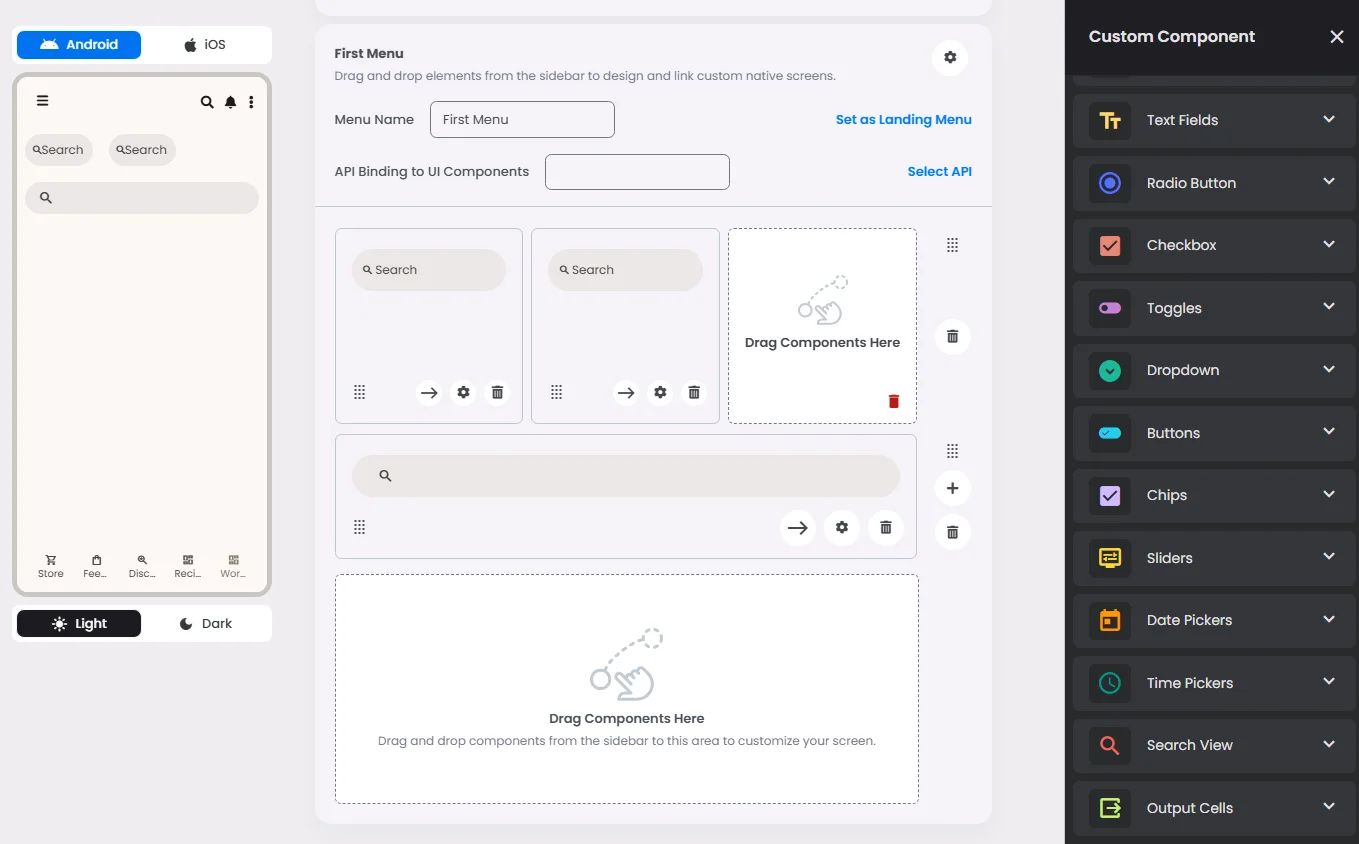Image resolution: width=1359 pixels, height=844 pixels.
Task: Open First Menu settings gear
Action: [x=950, y=58]
